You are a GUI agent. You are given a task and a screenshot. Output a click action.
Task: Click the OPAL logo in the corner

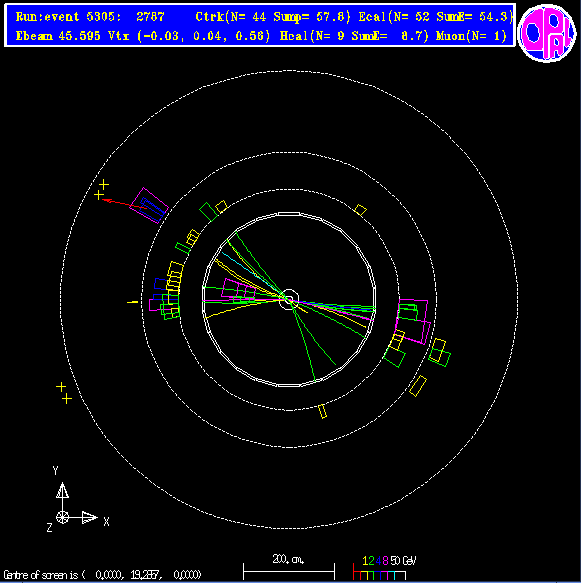pos(546,33)
